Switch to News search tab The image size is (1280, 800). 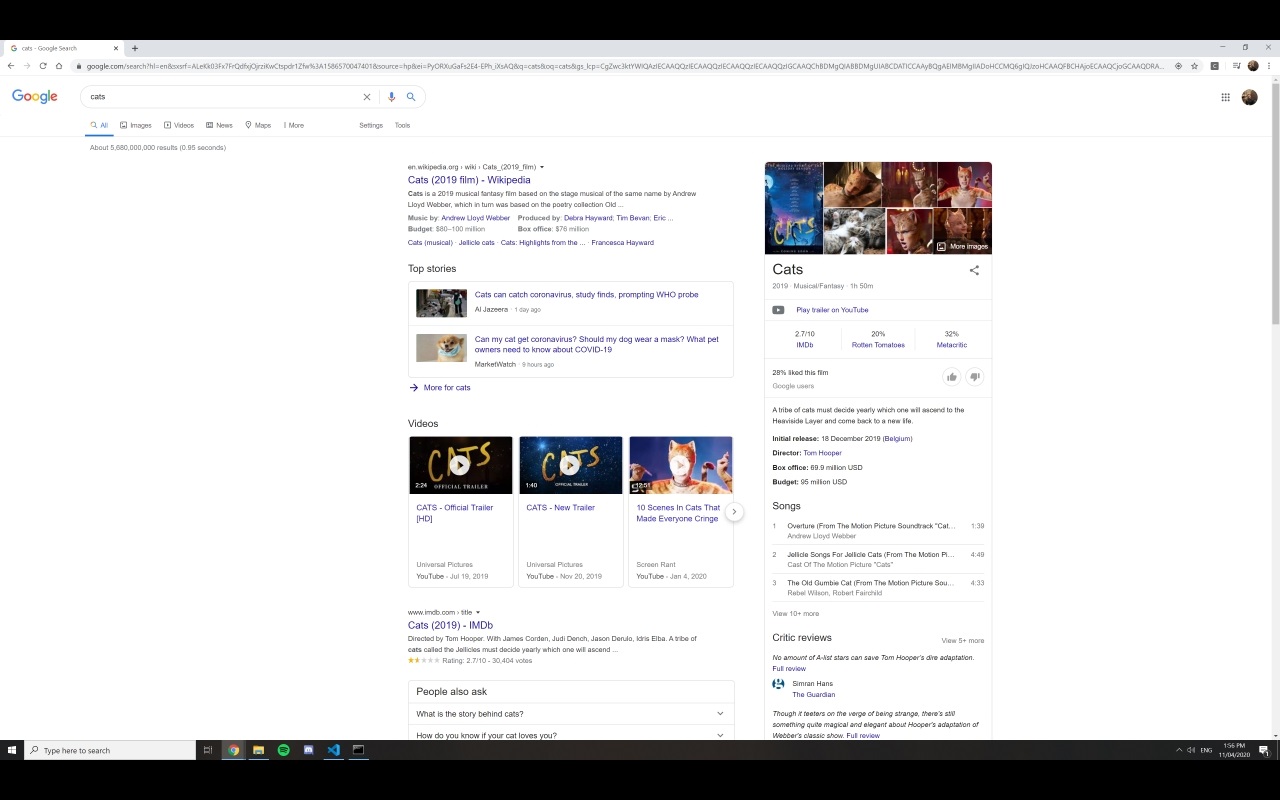coord(219,125)
